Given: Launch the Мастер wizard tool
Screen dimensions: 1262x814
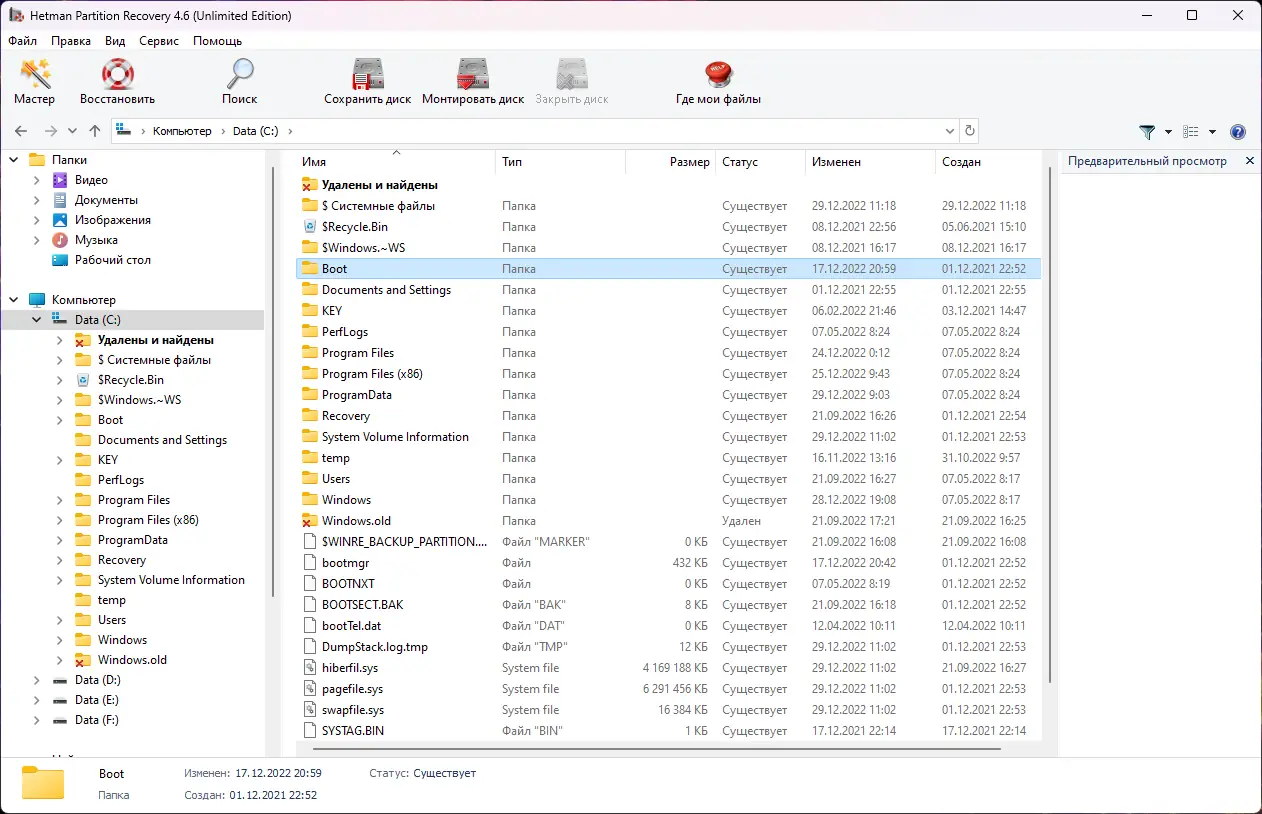Looking at the screenshot, I should (x=35, y=82).
